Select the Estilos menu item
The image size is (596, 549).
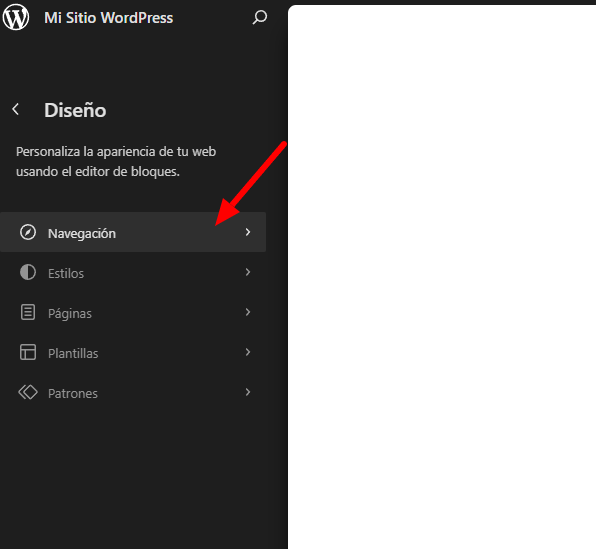pos(133,272)
